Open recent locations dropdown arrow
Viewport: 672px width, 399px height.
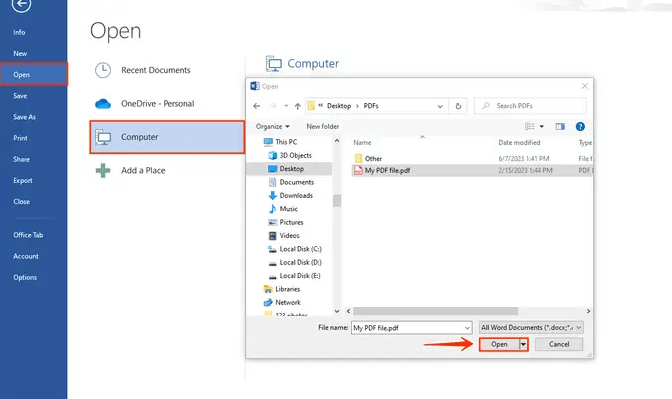[286, 106]
